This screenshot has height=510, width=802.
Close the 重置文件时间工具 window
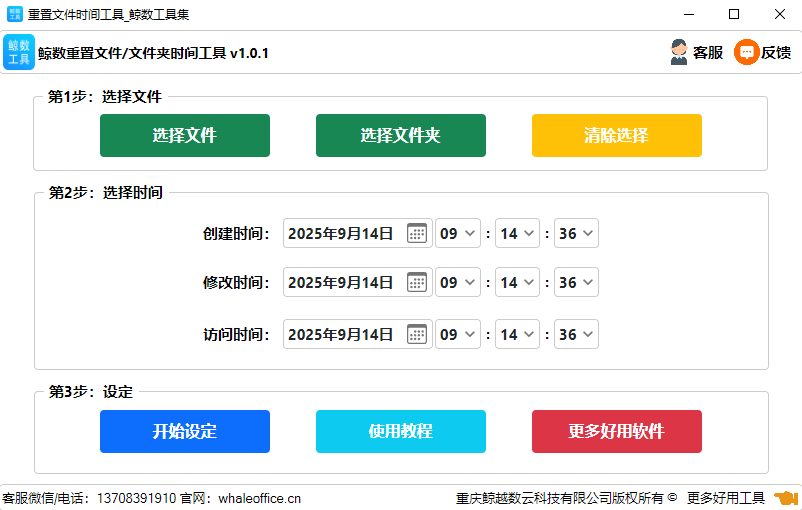coord(779,14)
